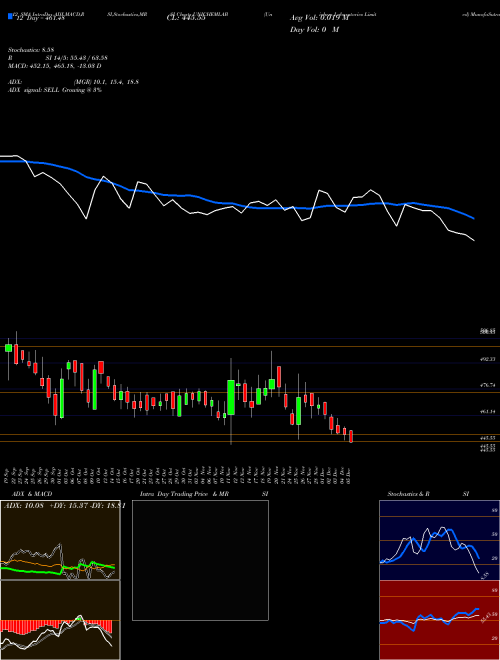The height and width of the screenshot is (660, 500).
Task: Click the 'CL: 445.55' closing price text
Action: click(186, 18)
